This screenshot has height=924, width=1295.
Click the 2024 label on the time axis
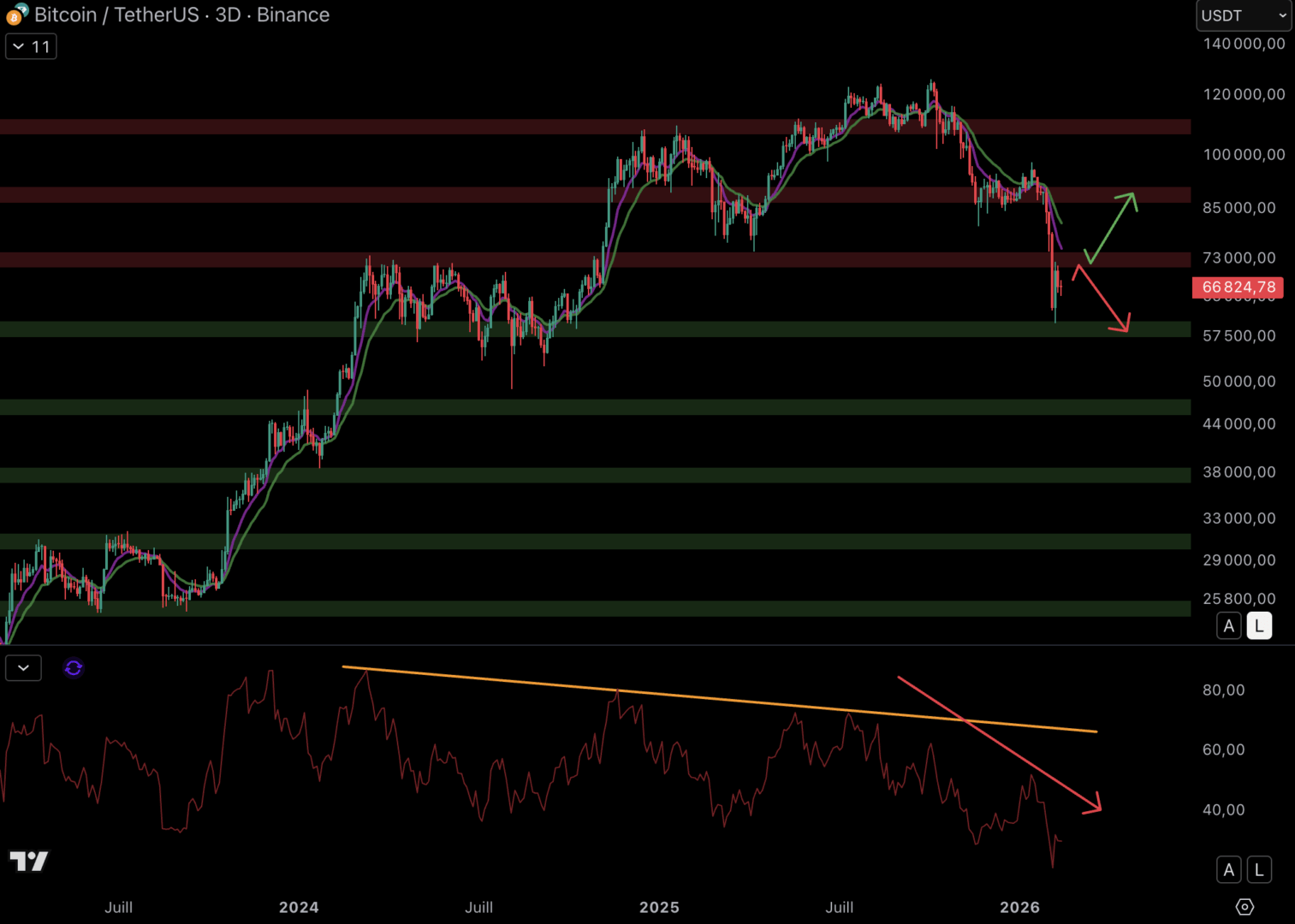coord(299,907)
